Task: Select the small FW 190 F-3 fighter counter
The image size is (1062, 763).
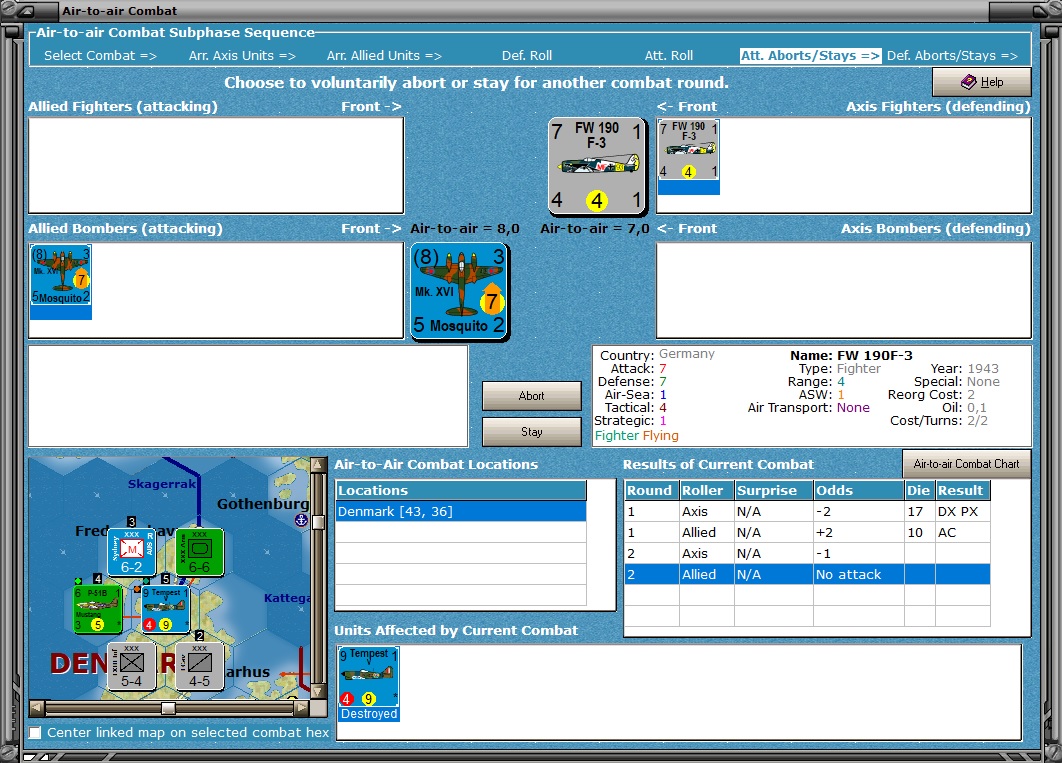Action: coord(688,150)
